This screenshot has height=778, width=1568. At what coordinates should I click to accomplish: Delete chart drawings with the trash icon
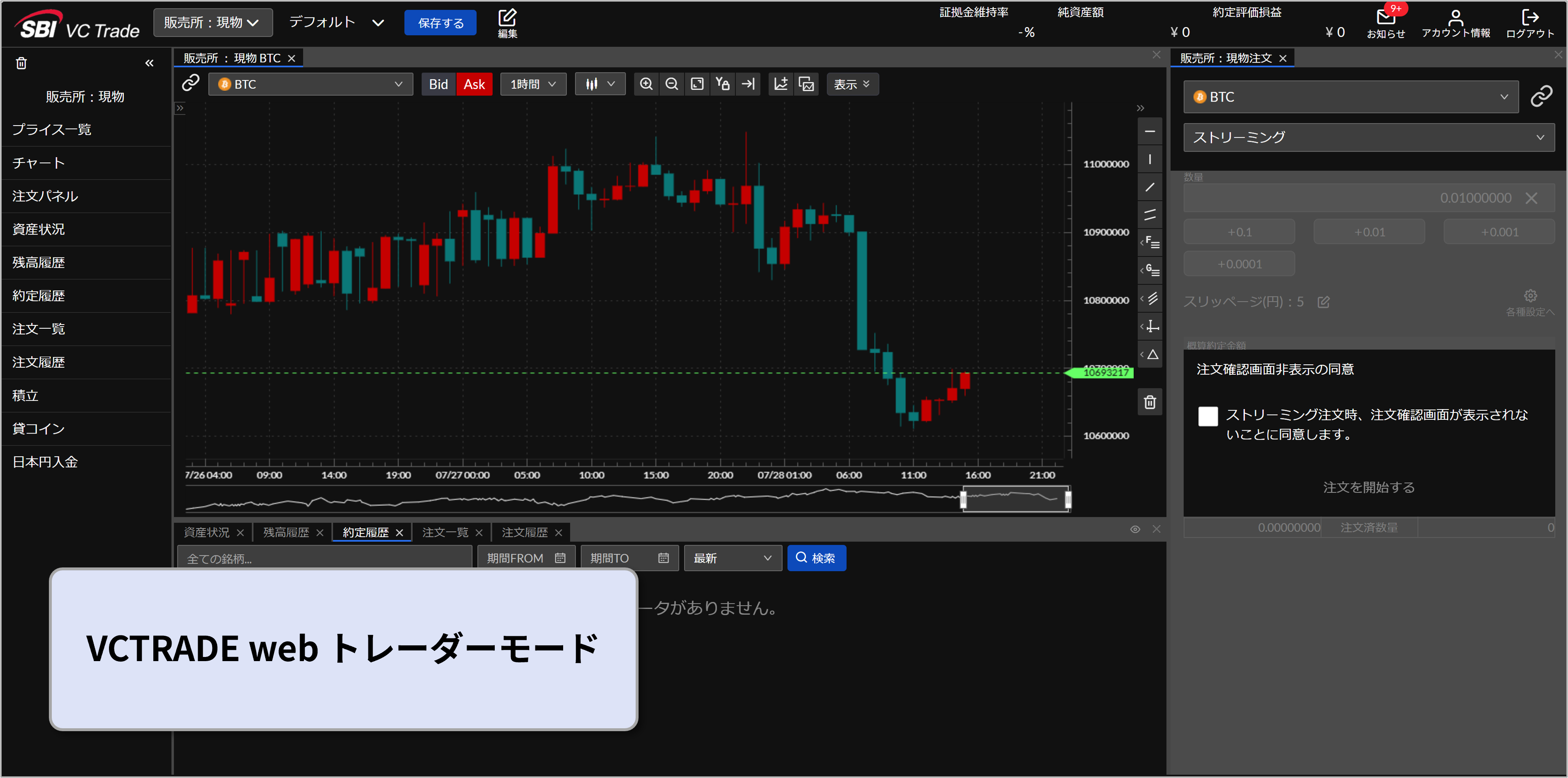coord(1150,402)
